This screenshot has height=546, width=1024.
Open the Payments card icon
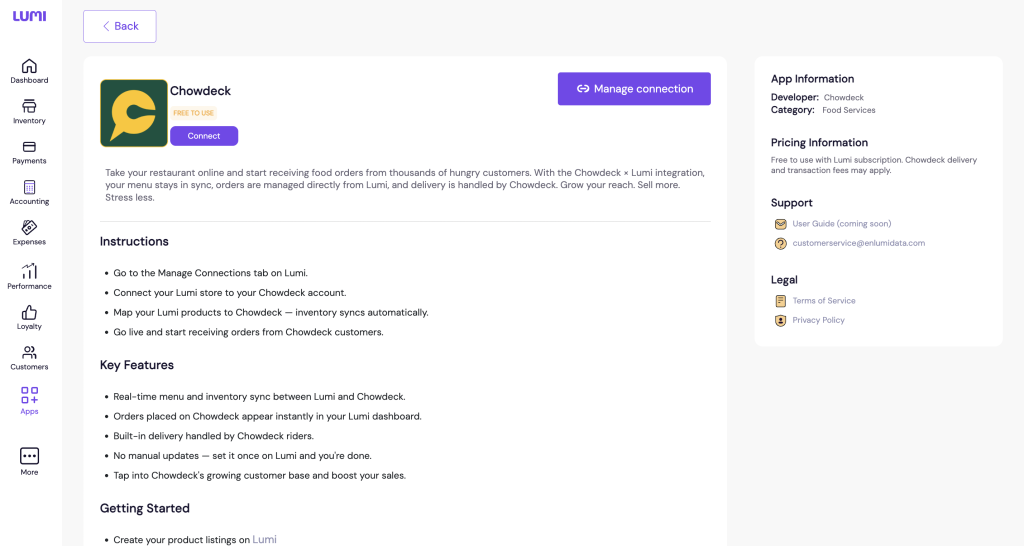(29, 147)
